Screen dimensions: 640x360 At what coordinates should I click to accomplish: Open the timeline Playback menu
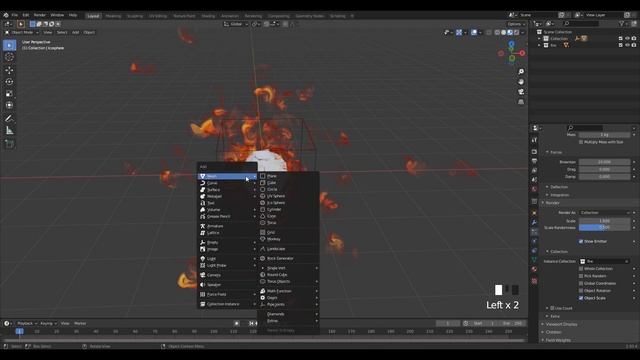pyautogui.click(x=26, y=323)
